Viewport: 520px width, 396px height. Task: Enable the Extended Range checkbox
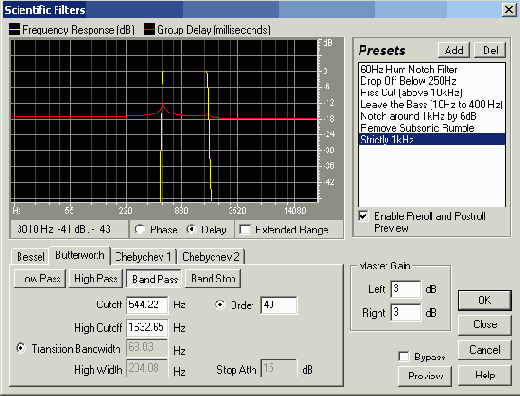click(x=245, y=230)
